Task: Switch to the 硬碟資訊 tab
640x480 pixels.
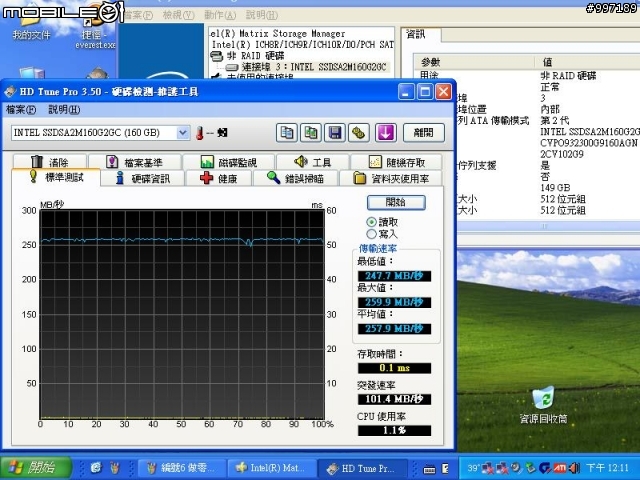Action: [143, 178]
